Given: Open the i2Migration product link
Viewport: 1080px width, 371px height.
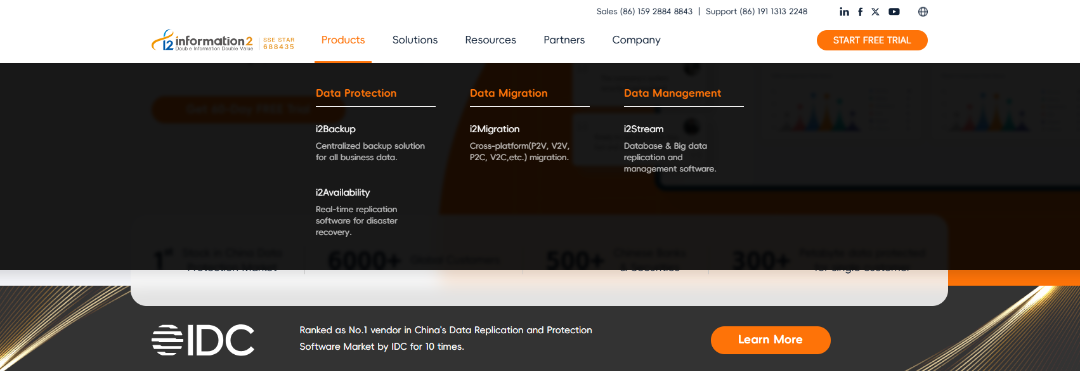Looking at the screenshot, I should coord(495,129).
